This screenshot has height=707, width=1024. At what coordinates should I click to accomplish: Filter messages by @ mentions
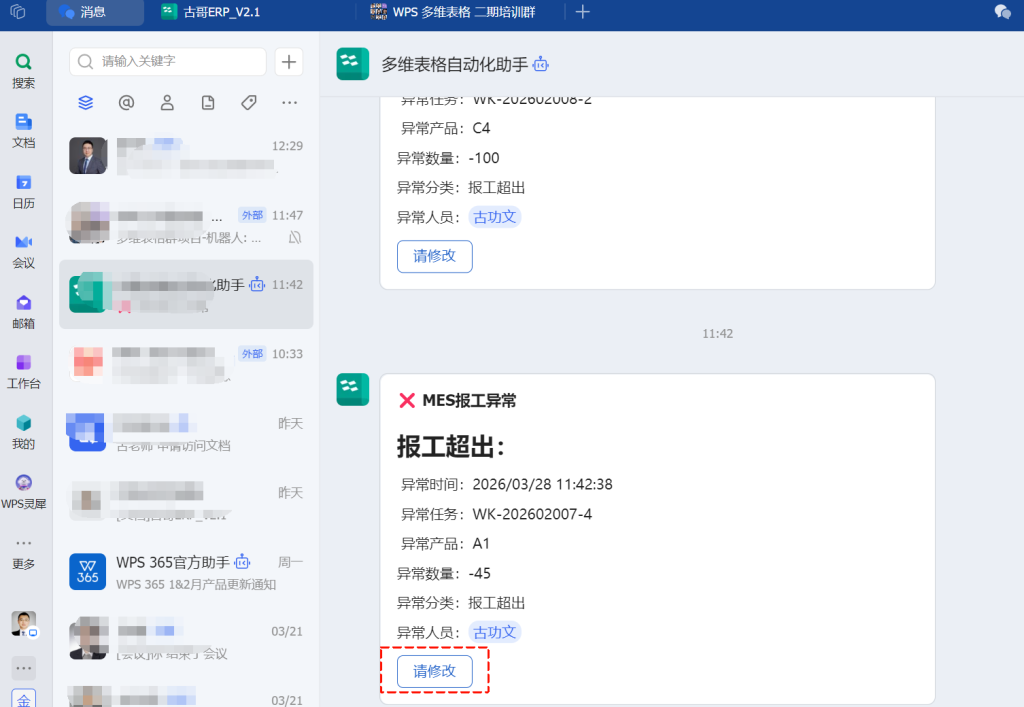click(126, 102)
